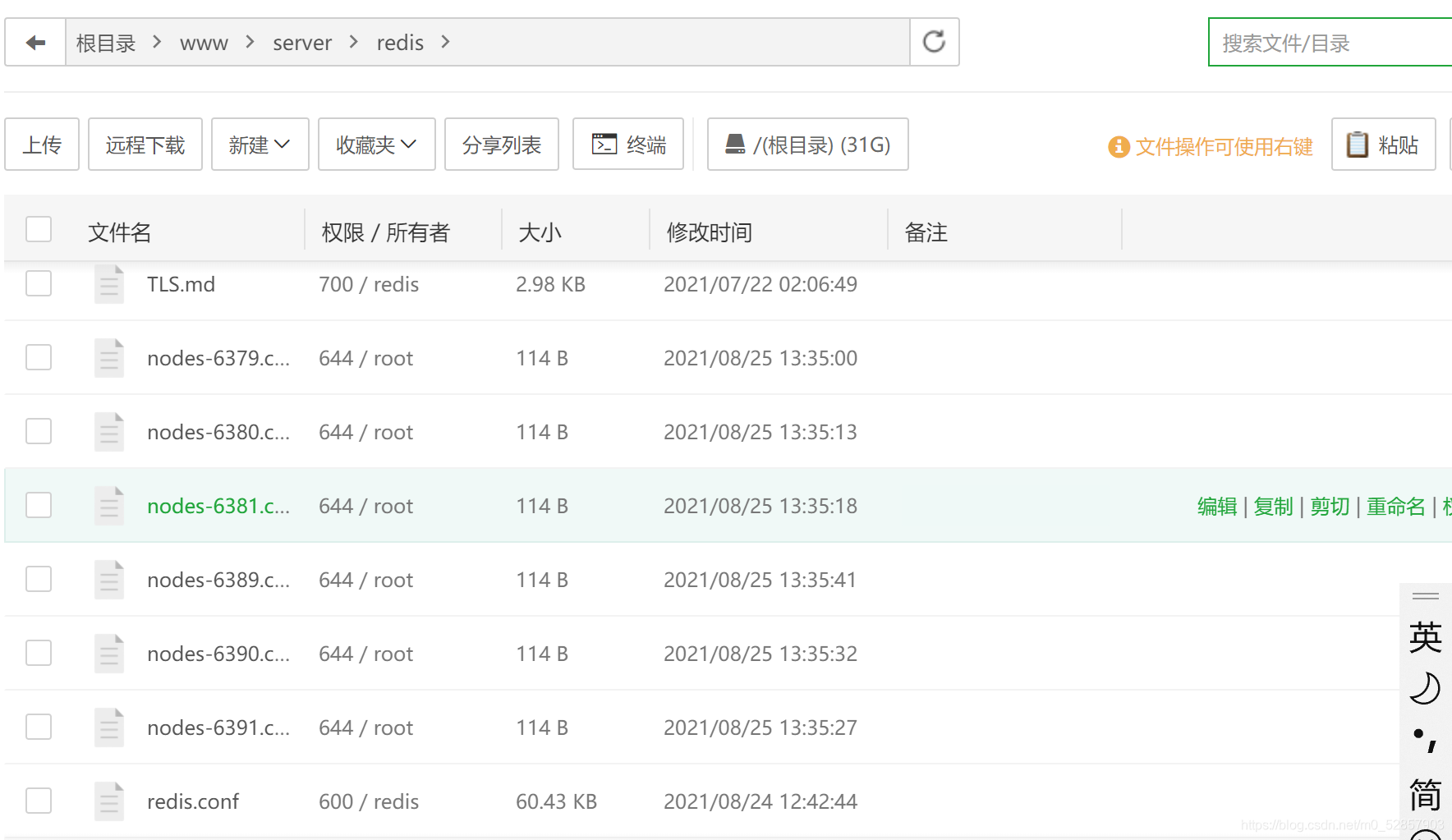Open the terminal via its console icon

[x=604, y=145]
